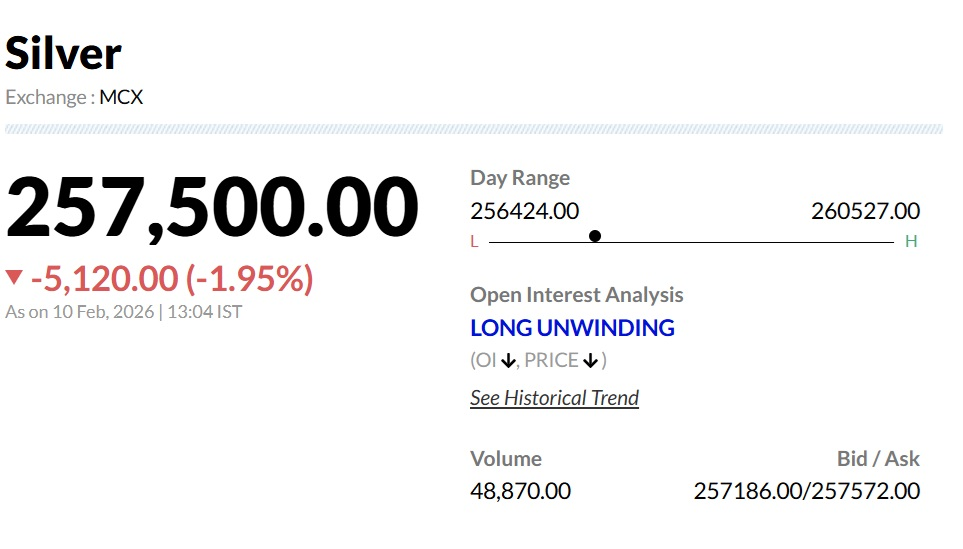This screenshot has height=549, width=963.
Task: Click the down arrow next to PRICE
Action: point(590,361)
